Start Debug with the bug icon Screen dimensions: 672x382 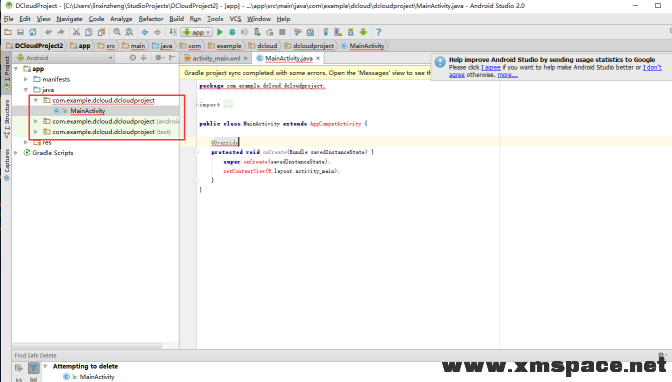[232, 32]
